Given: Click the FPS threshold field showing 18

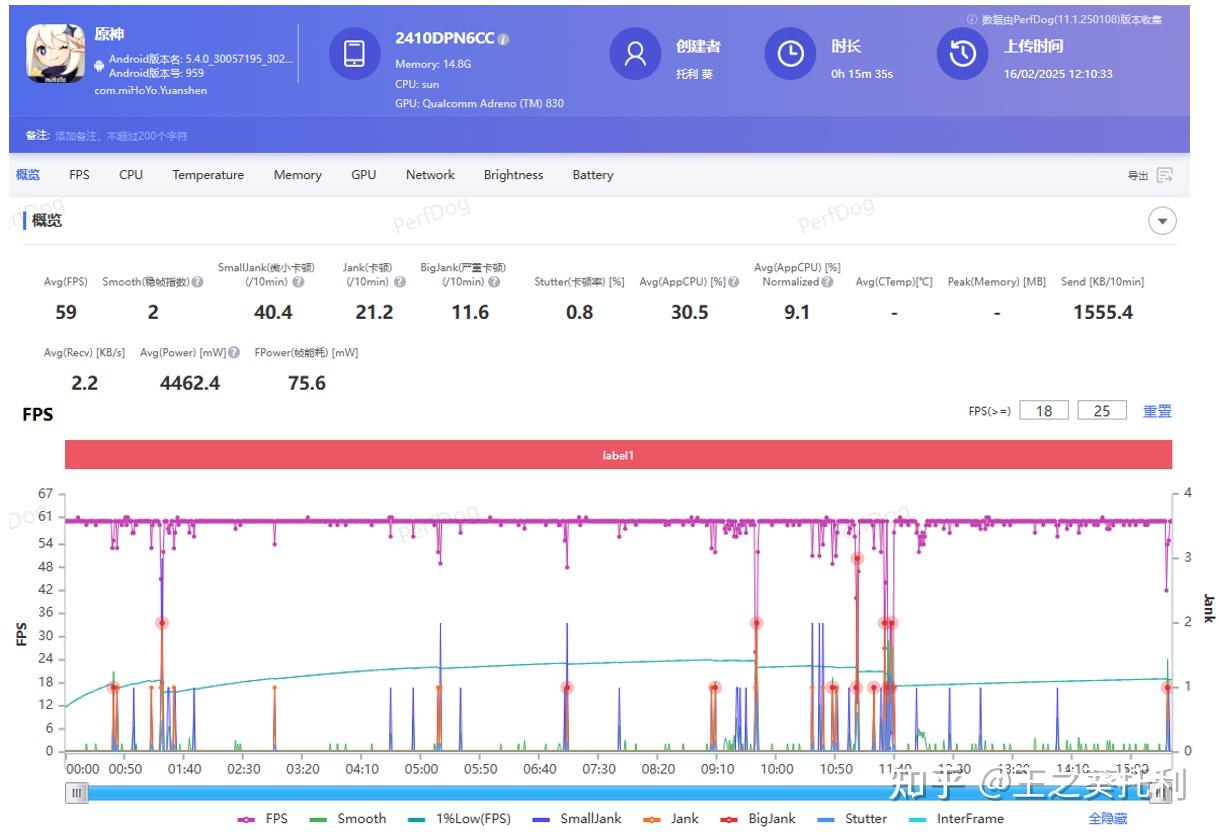Looking at the screenshot, I should 1044,411.
